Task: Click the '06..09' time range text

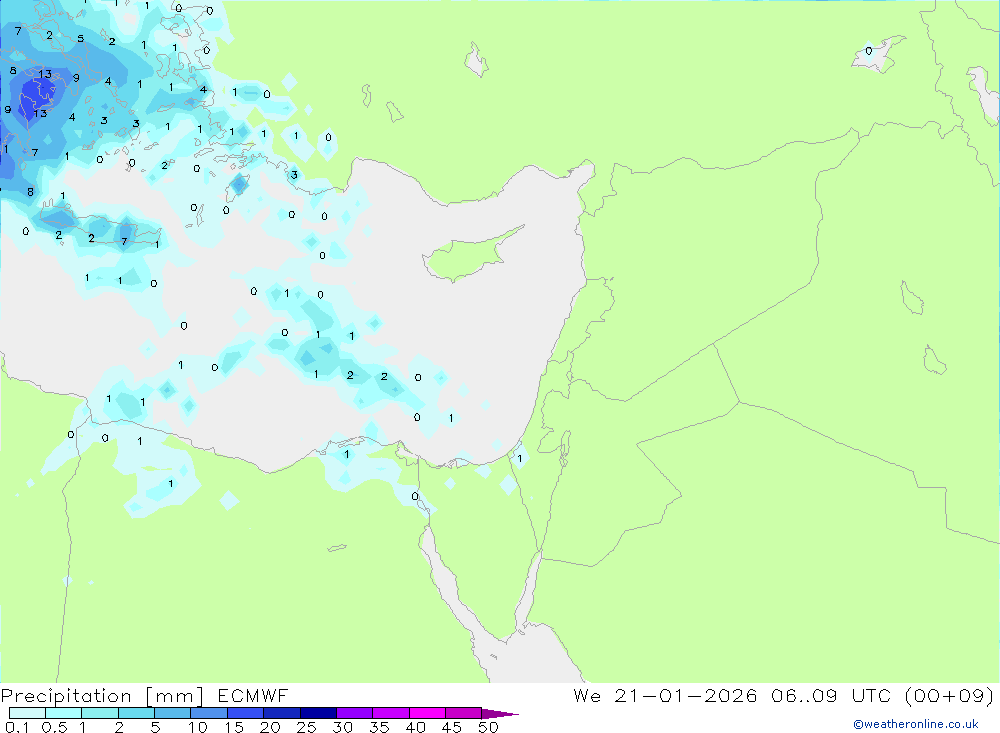Action: pos(804,695)
